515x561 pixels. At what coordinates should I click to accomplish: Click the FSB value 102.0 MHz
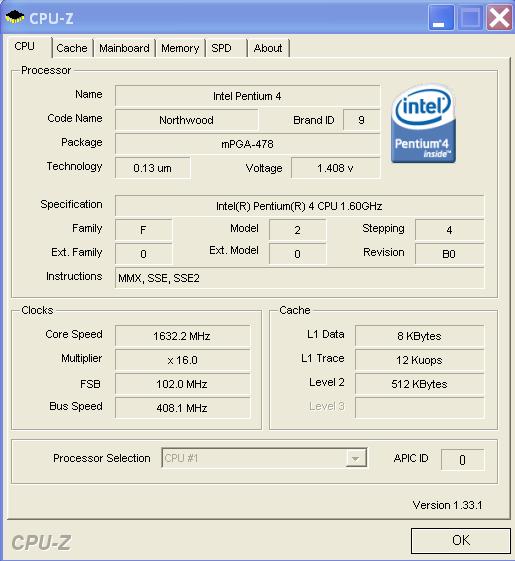point(182,384)
